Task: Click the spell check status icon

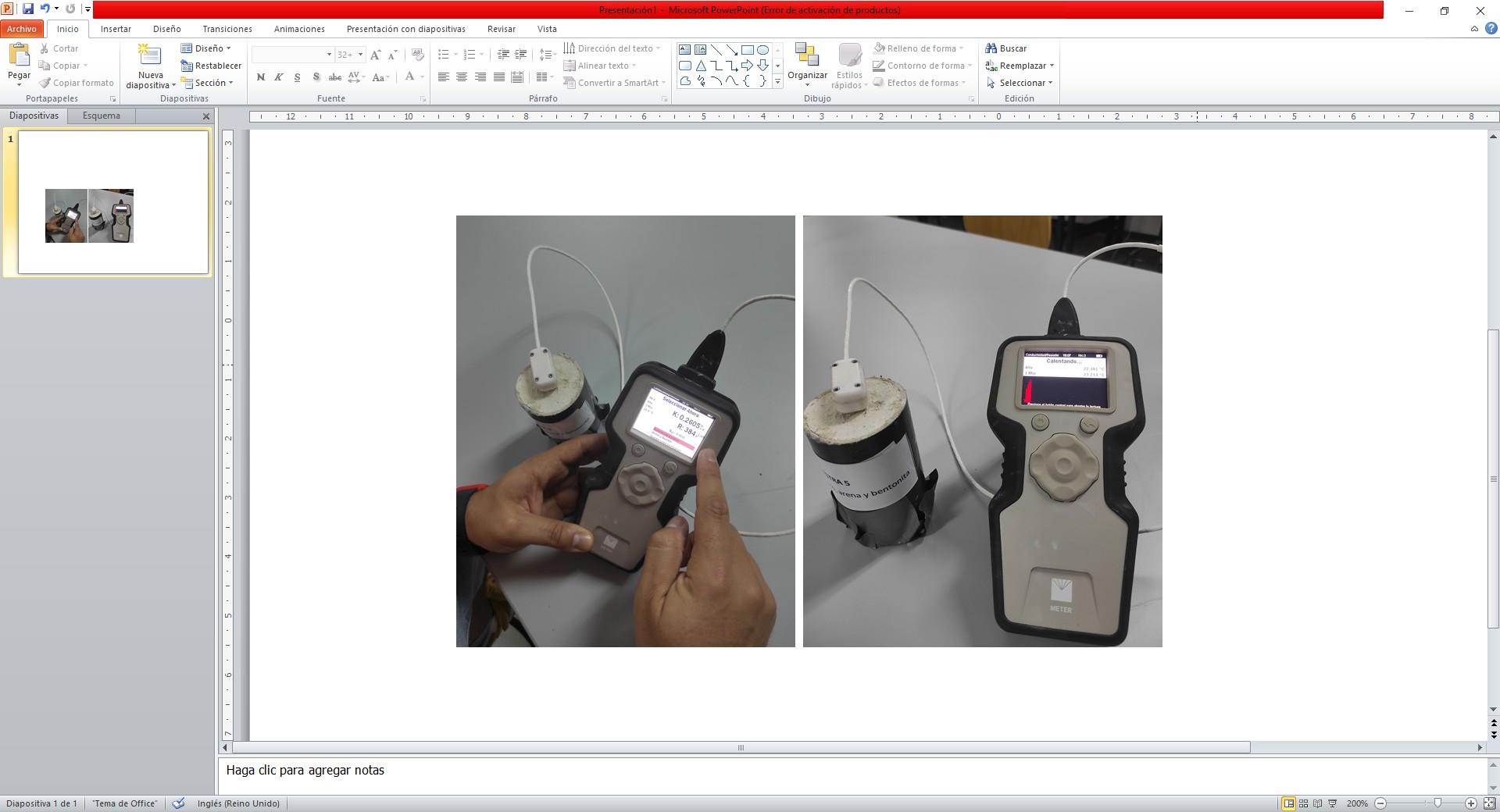Action: click(178, 803)
